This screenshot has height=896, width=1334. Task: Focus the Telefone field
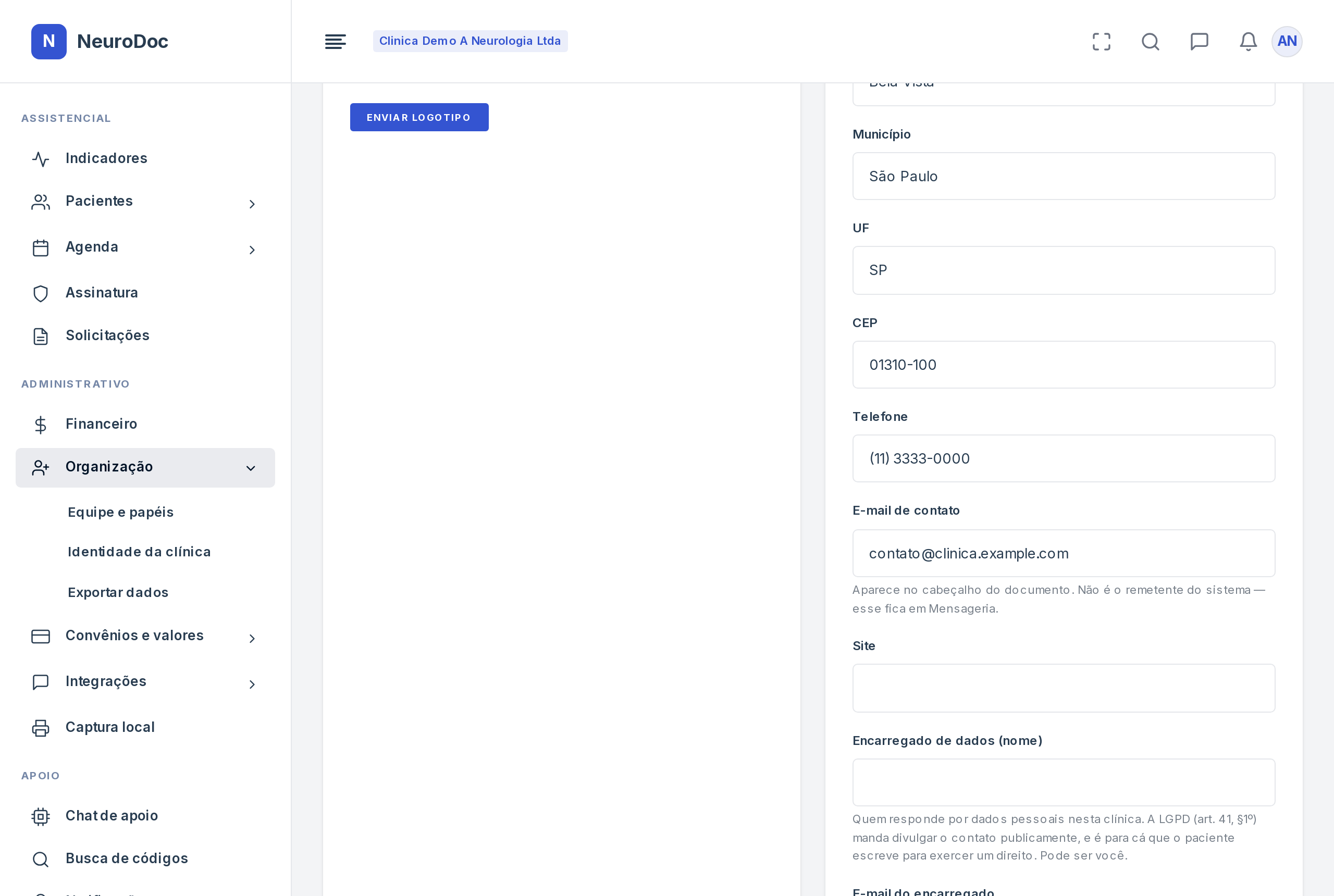(x=1063, y=458)
